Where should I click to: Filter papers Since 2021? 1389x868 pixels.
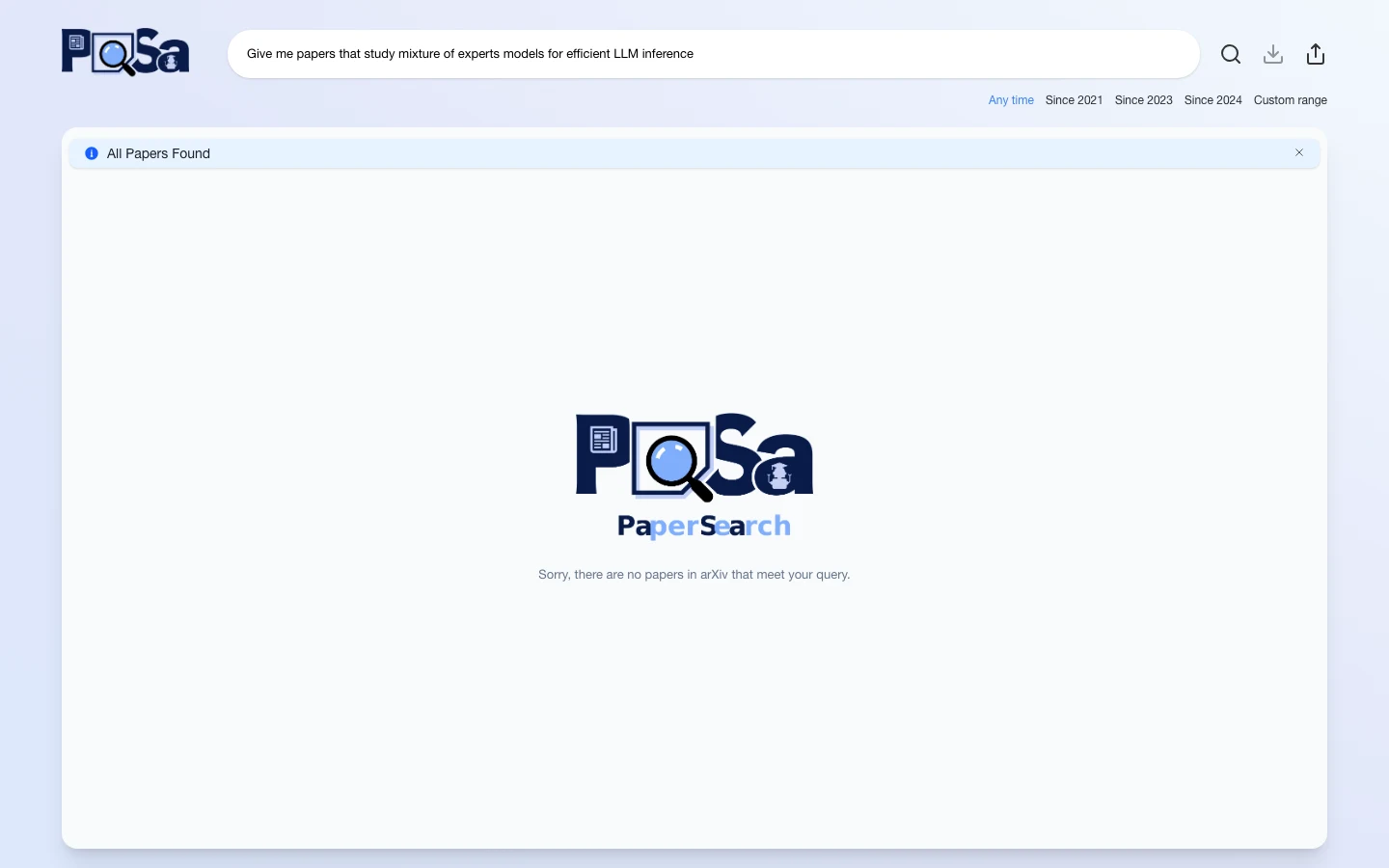1074,100
